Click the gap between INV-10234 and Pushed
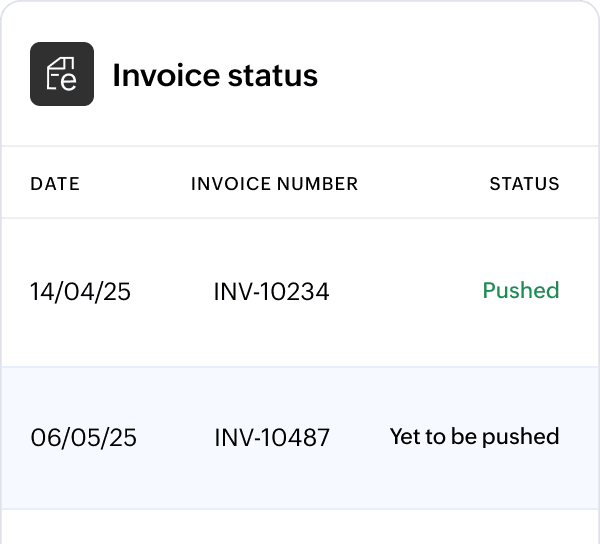Image resolution: width=600 pixels, height=544 pixels. tap(405, 291)
